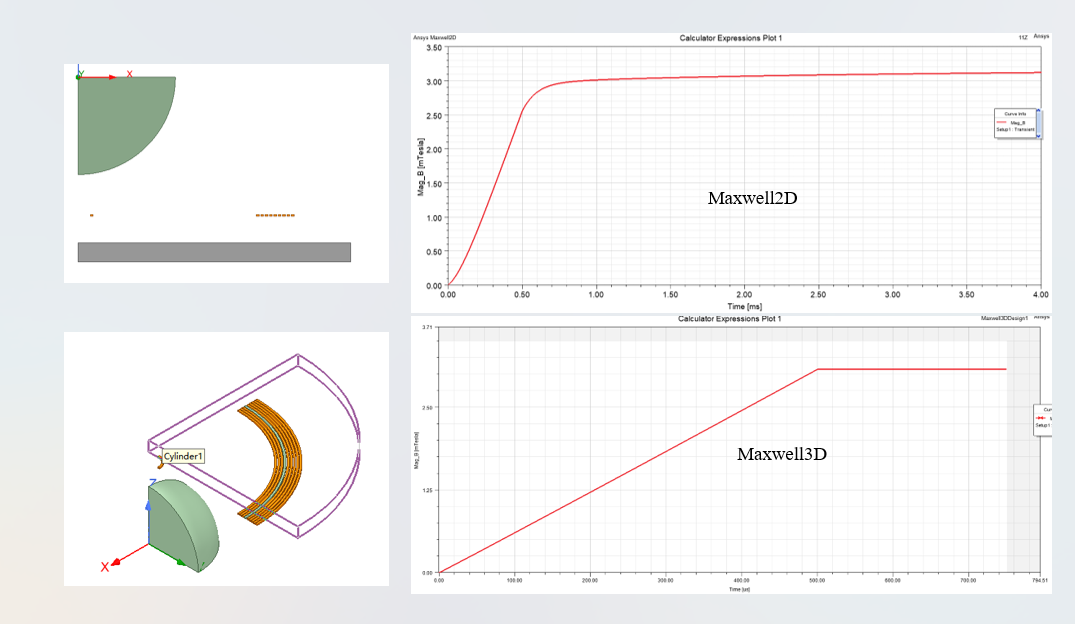The image size is (1075, 624).
Task: Click the row of orange coil squares in 2D model
Action: pyautogui.click(x=275, y=215)
